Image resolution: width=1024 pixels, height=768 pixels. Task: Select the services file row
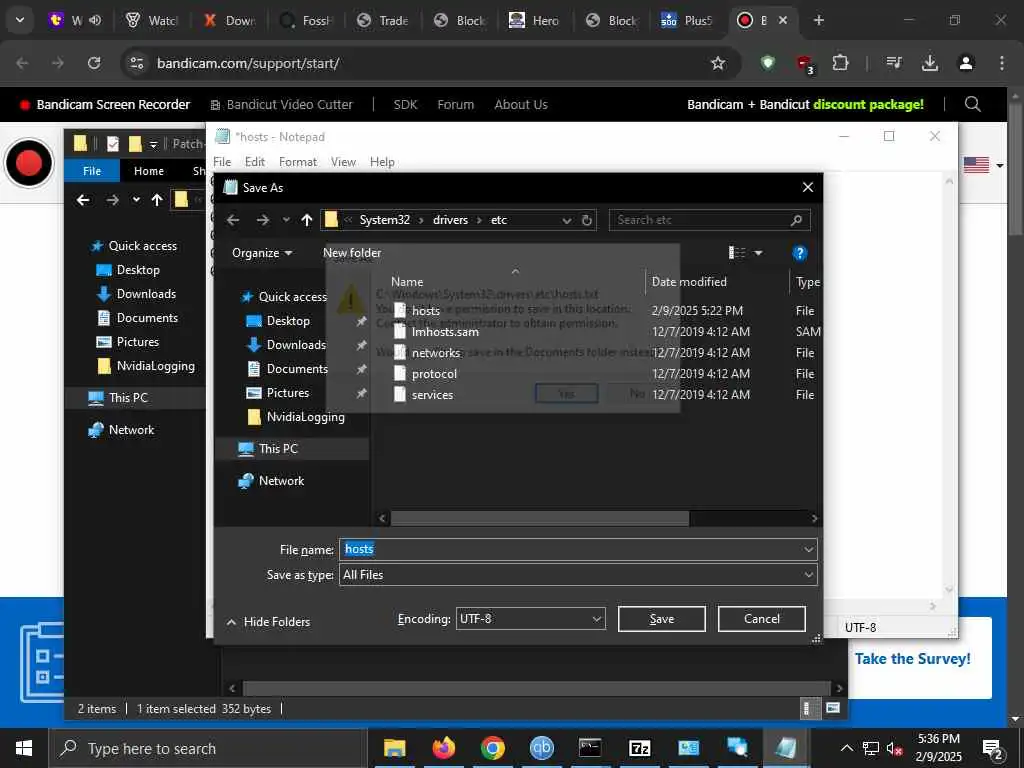pyautogui.click(x=432, y=394)
